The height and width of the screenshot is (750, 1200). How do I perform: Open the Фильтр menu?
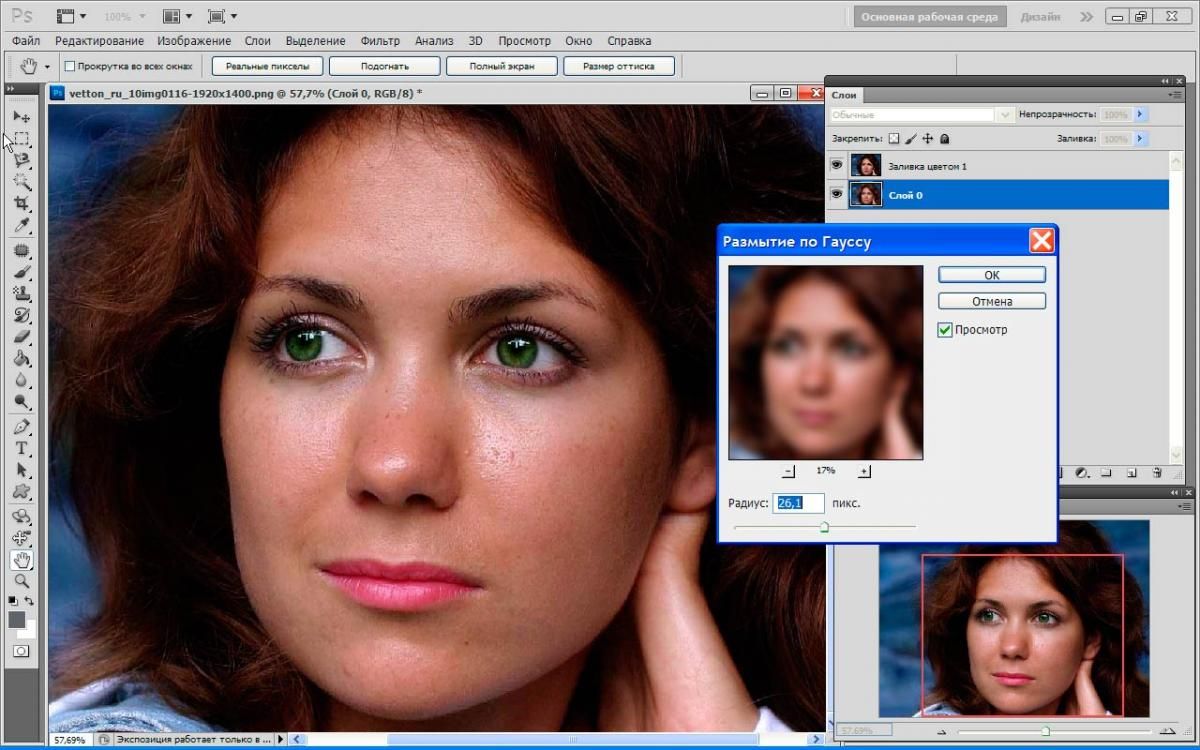tap(380, 41)
